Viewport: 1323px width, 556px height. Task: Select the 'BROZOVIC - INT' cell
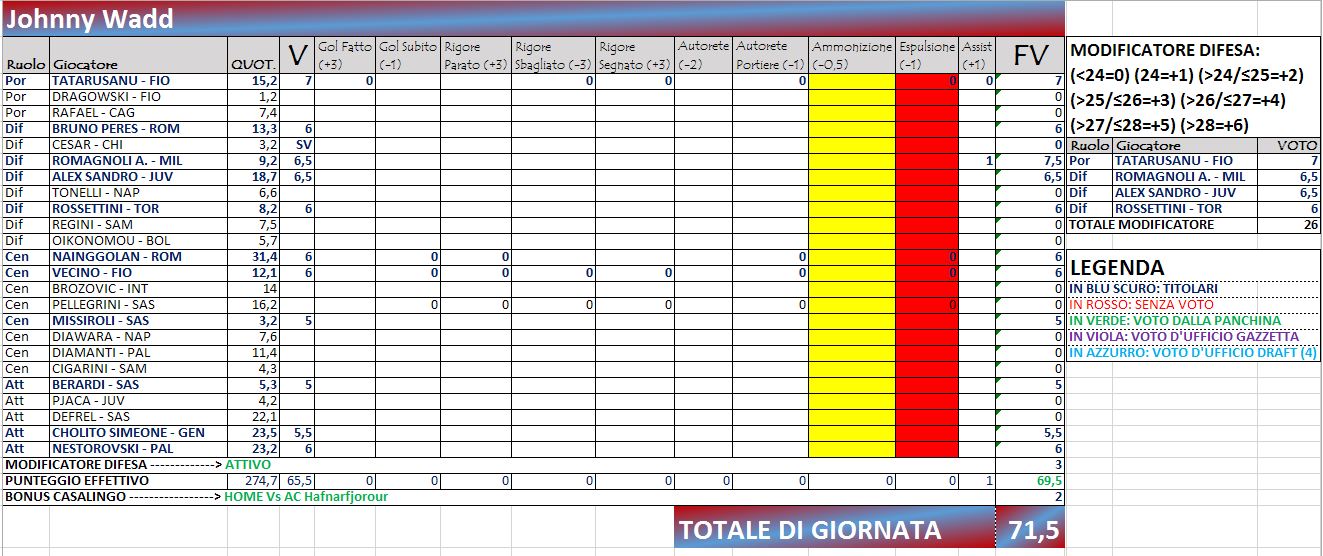point(138,288)
